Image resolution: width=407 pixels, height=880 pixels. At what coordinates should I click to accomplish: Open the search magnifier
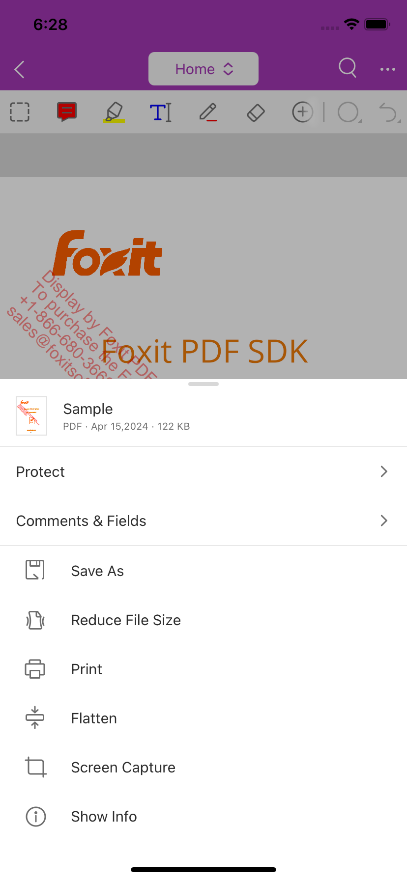(347, 68)
